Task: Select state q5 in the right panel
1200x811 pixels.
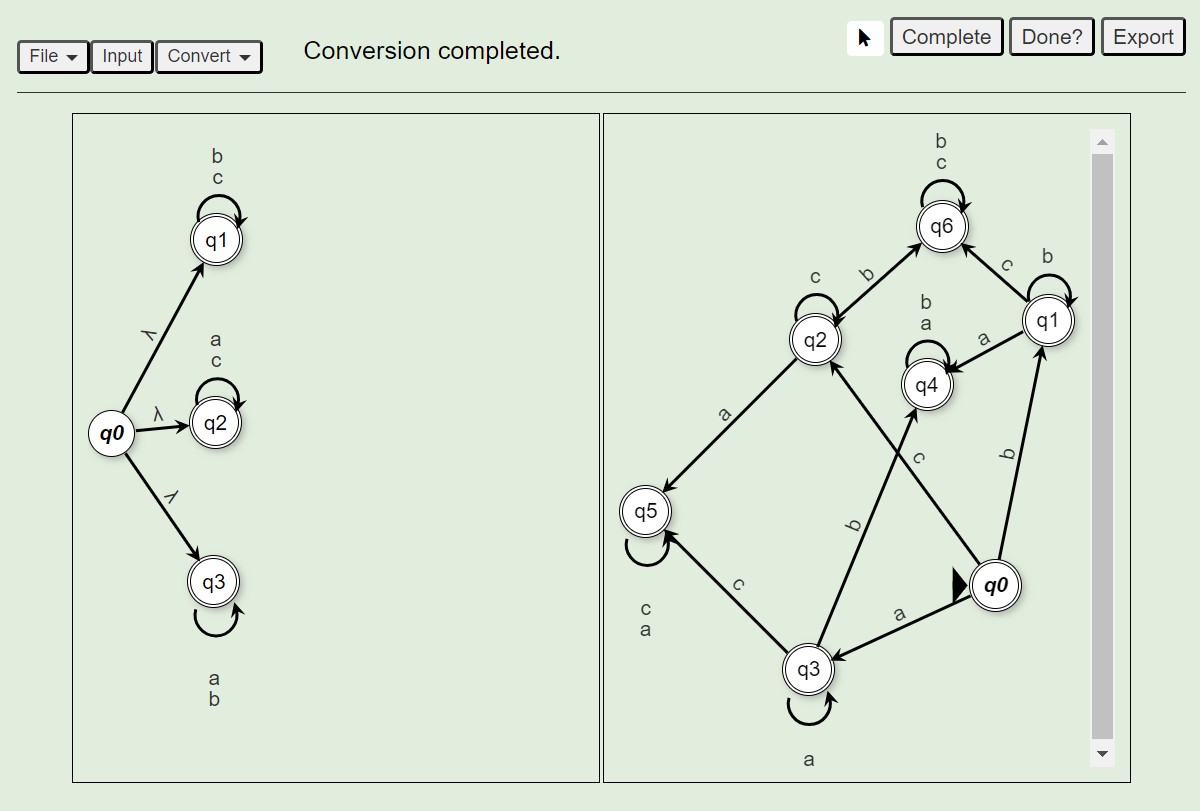Action: pyautogui.click(x=646, y=512)
